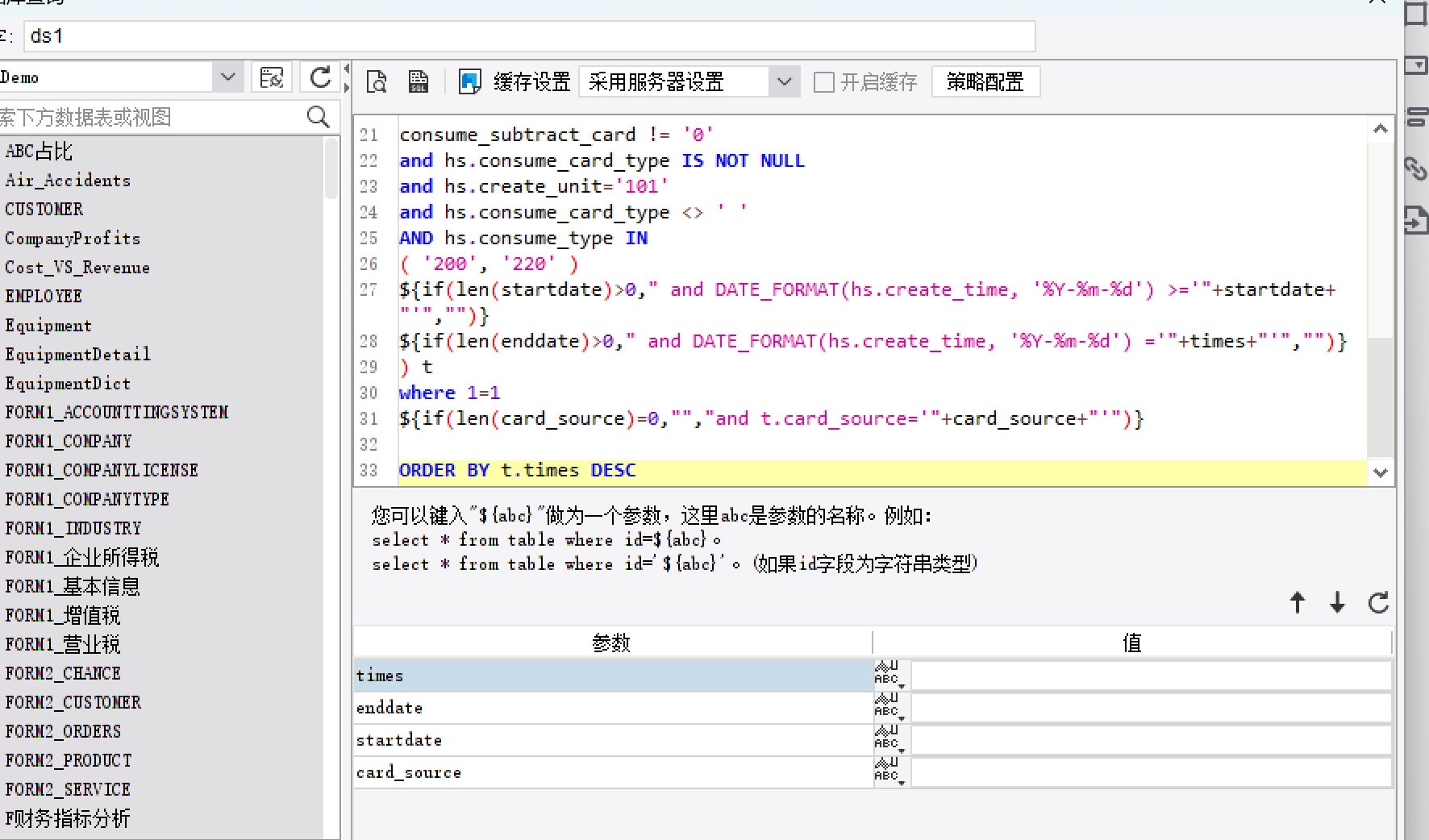
Task: Open type selector for enddate parameter
Action: [891, 708]
